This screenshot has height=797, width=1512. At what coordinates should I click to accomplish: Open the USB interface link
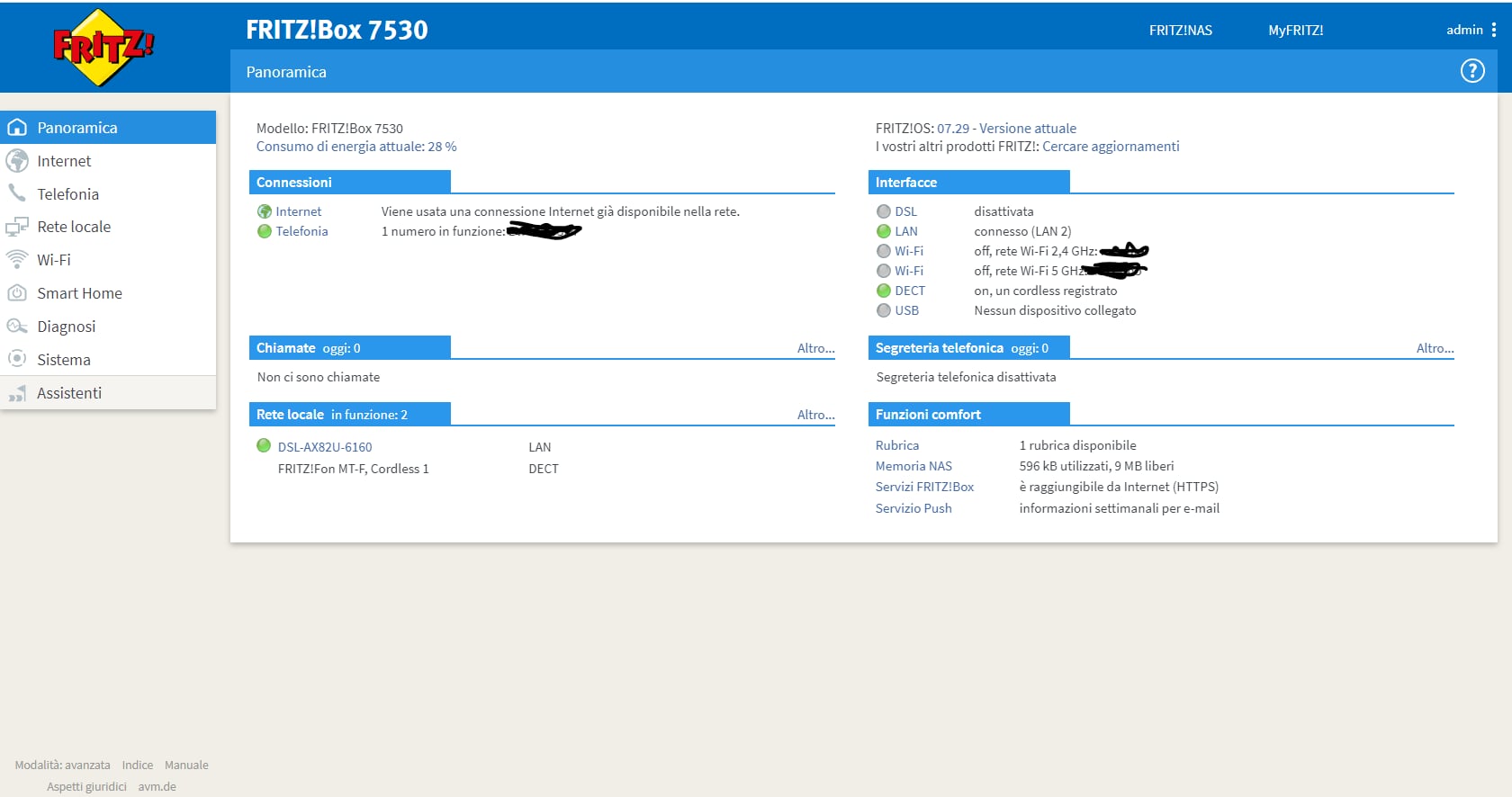(x=907, y=310)
